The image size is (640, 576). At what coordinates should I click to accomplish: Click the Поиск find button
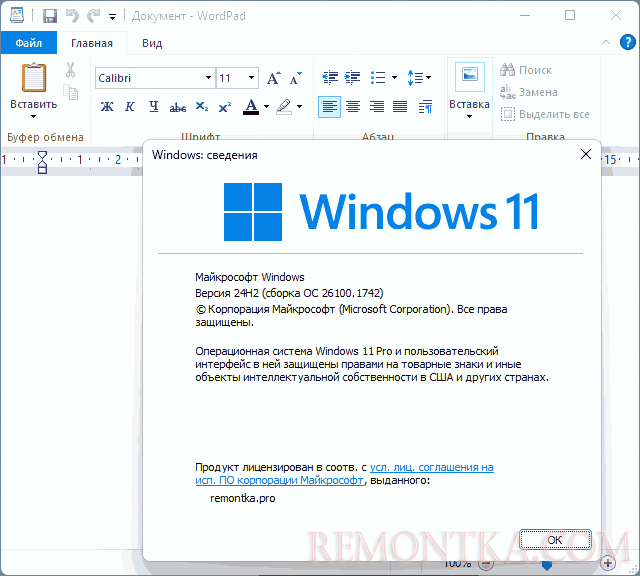click(526, 70)
